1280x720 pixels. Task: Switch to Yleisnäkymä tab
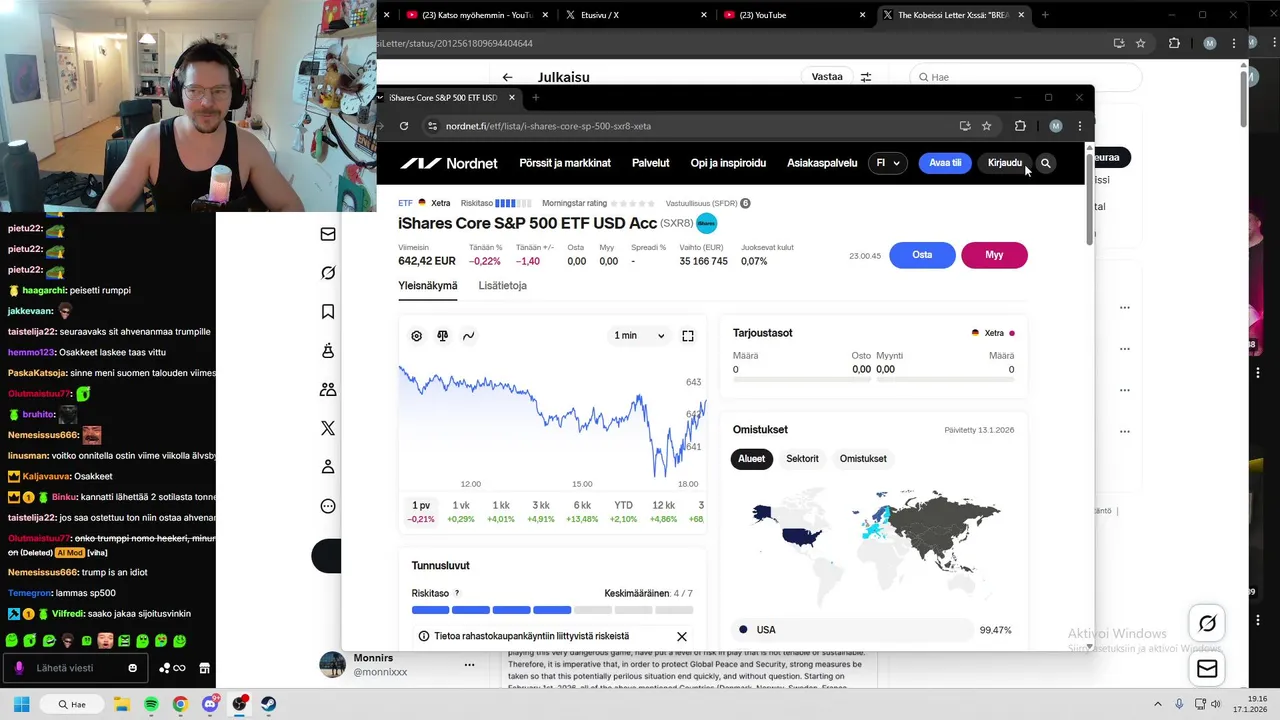point(427,286)
